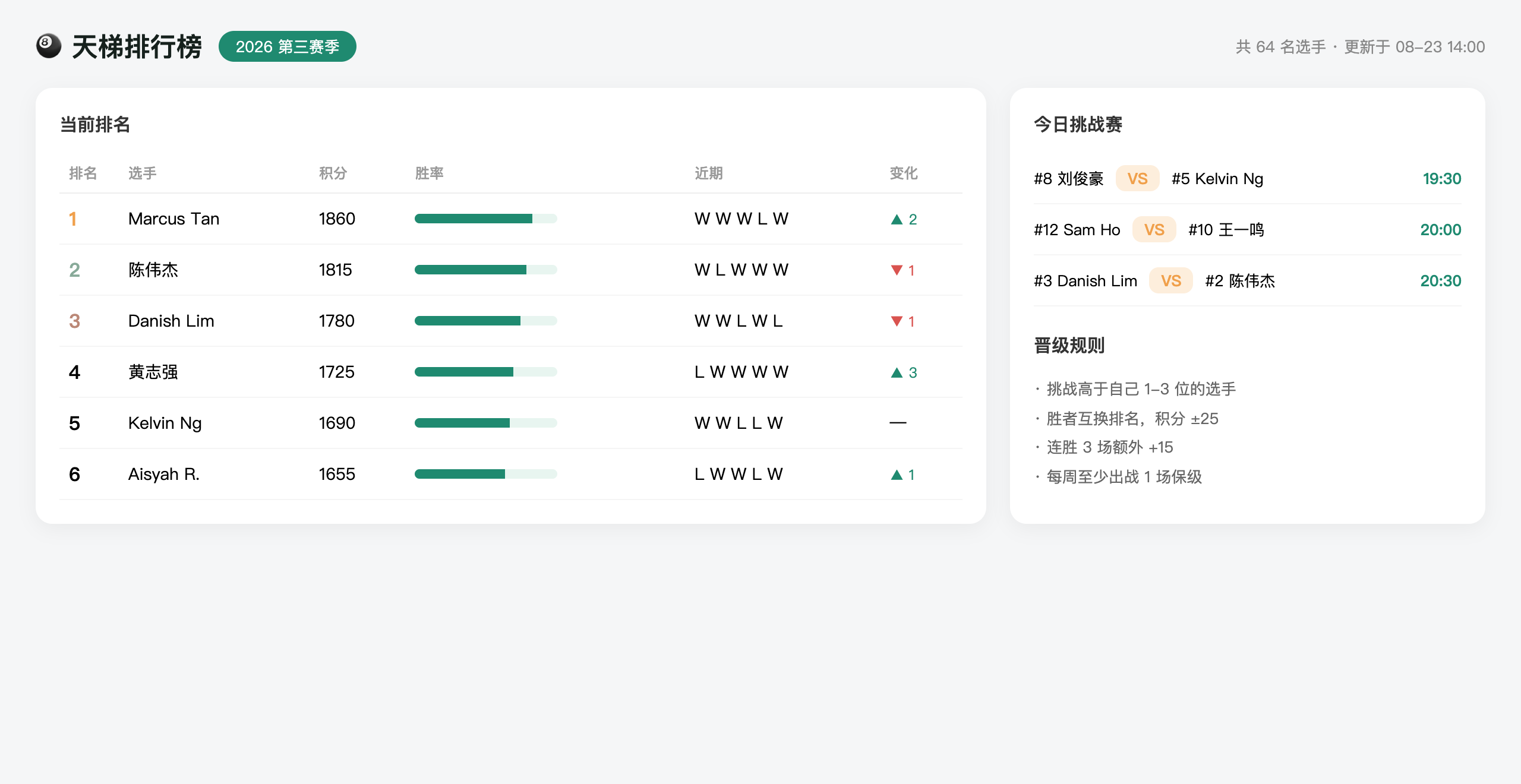The height and width of the screenshot is (784, 1521).
Task: Click rule 每周至少出战 1 场保级
Action: click(1124, 476)
